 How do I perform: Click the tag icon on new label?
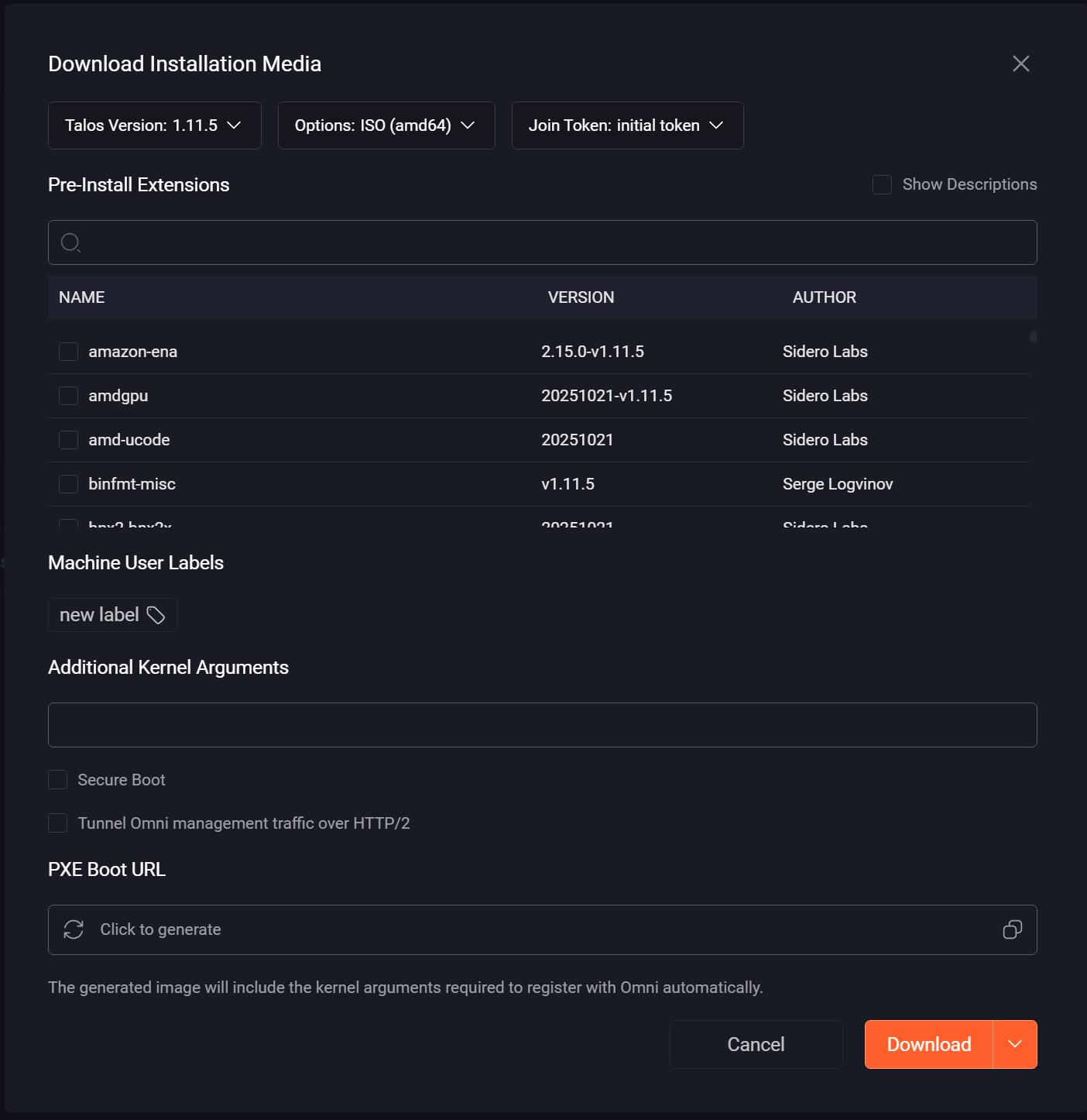(x=156, y=615)
